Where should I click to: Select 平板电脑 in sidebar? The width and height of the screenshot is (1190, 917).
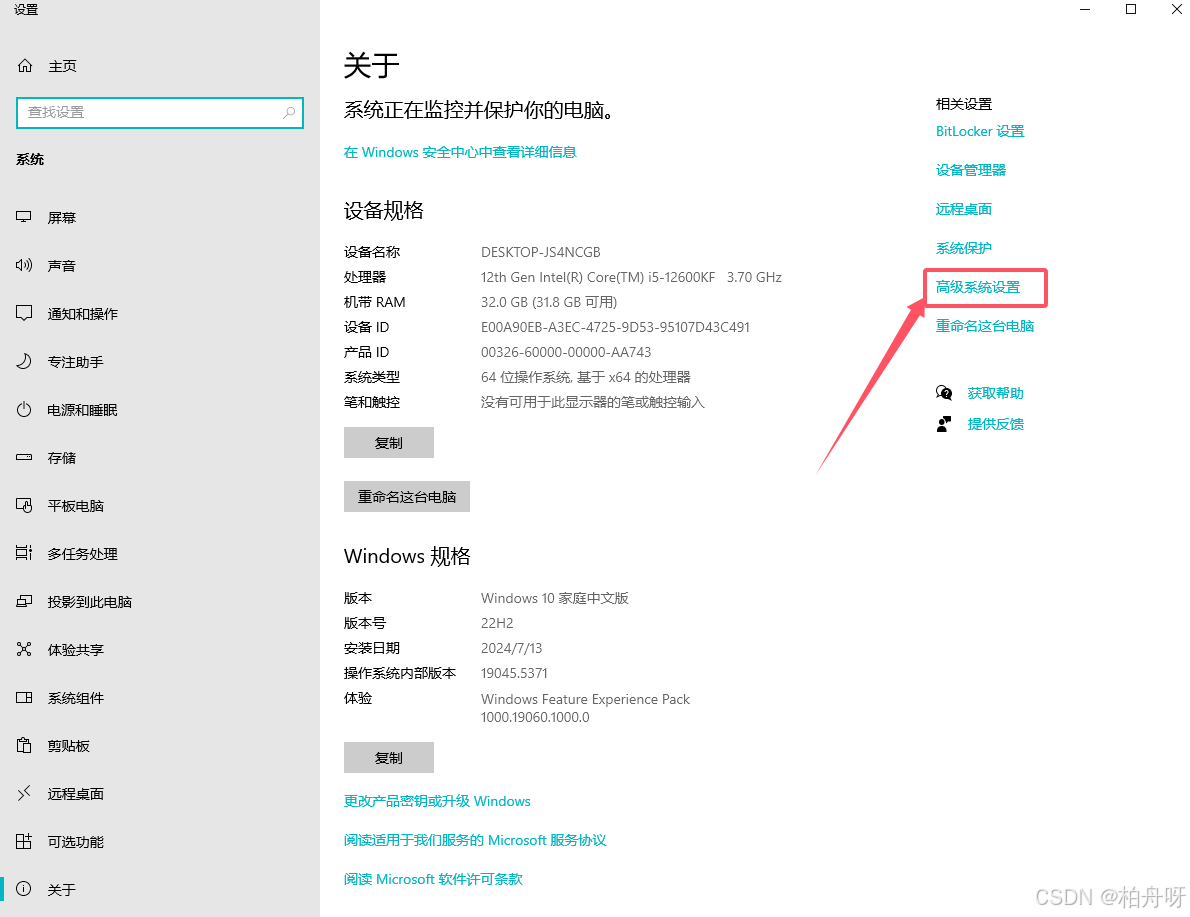point(75,506)
